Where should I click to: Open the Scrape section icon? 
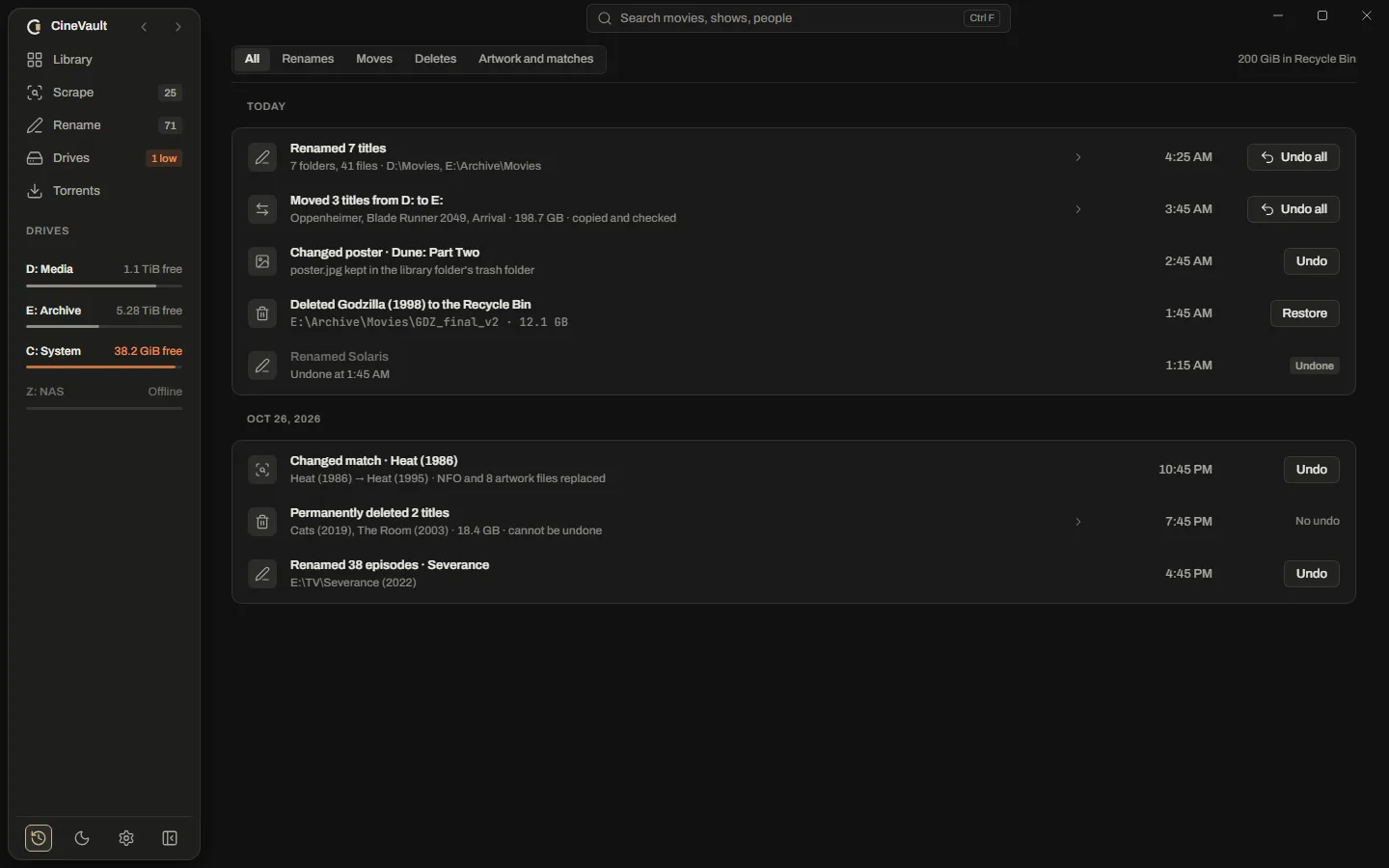35,93
